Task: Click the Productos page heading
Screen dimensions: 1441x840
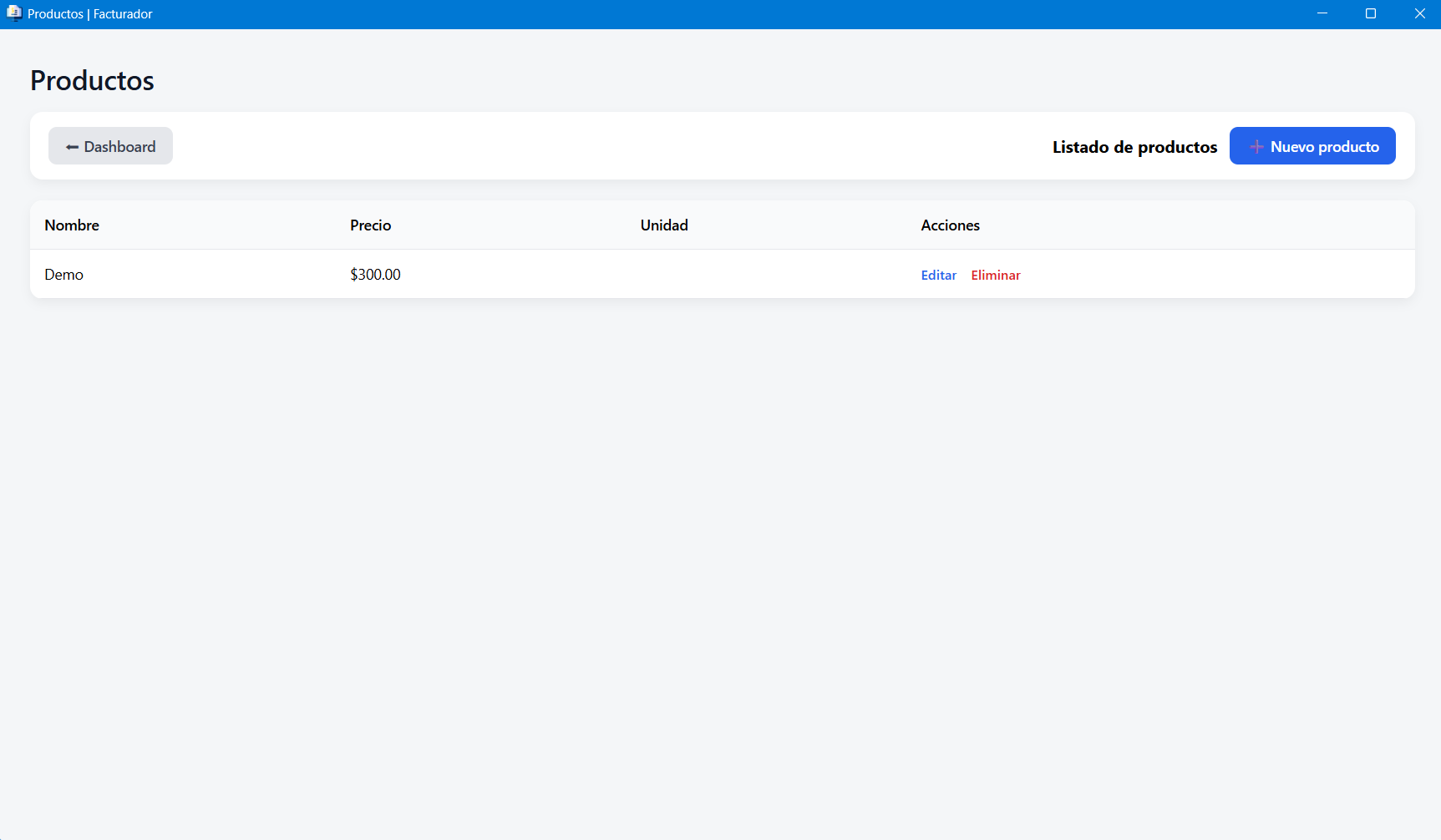Action: (x=92, y=81)
